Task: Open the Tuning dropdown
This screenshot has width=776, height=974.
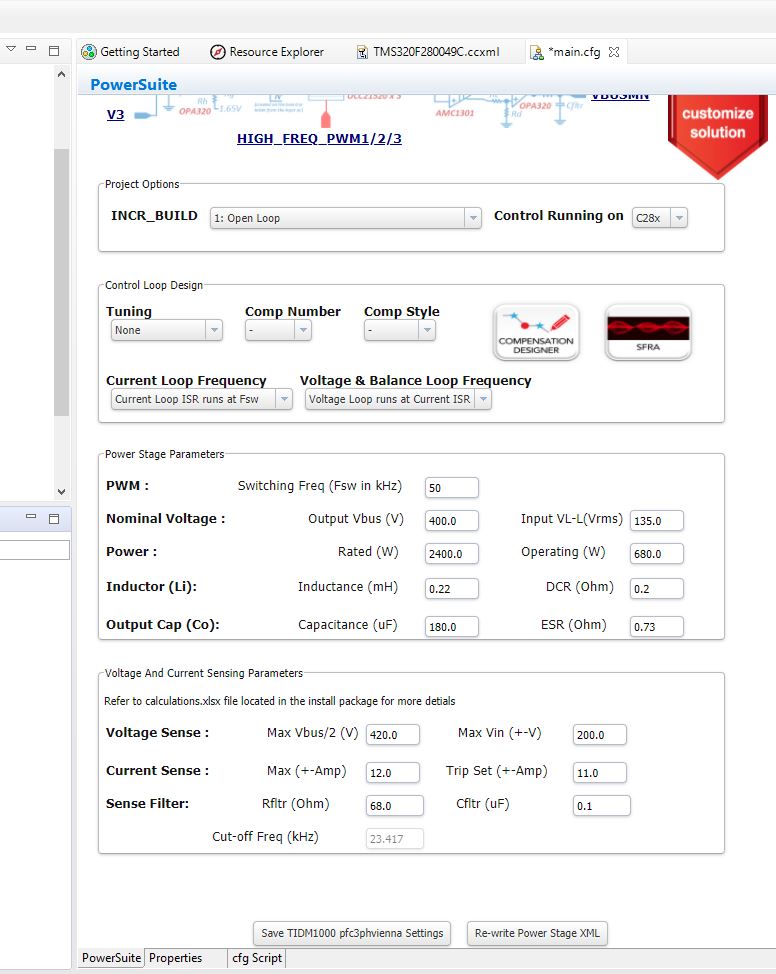Action: (x=167, y=330)
